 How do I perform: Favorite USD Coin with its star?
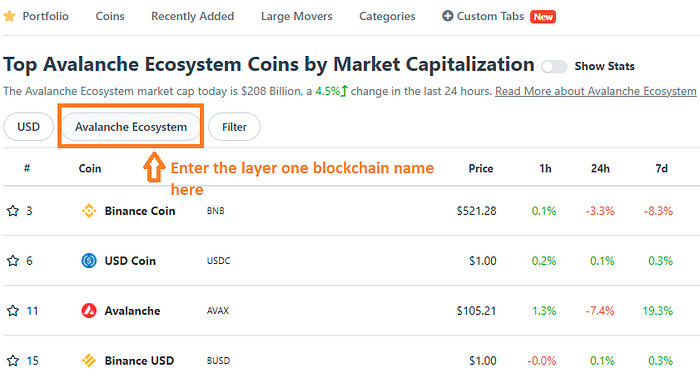pos(13,261)
